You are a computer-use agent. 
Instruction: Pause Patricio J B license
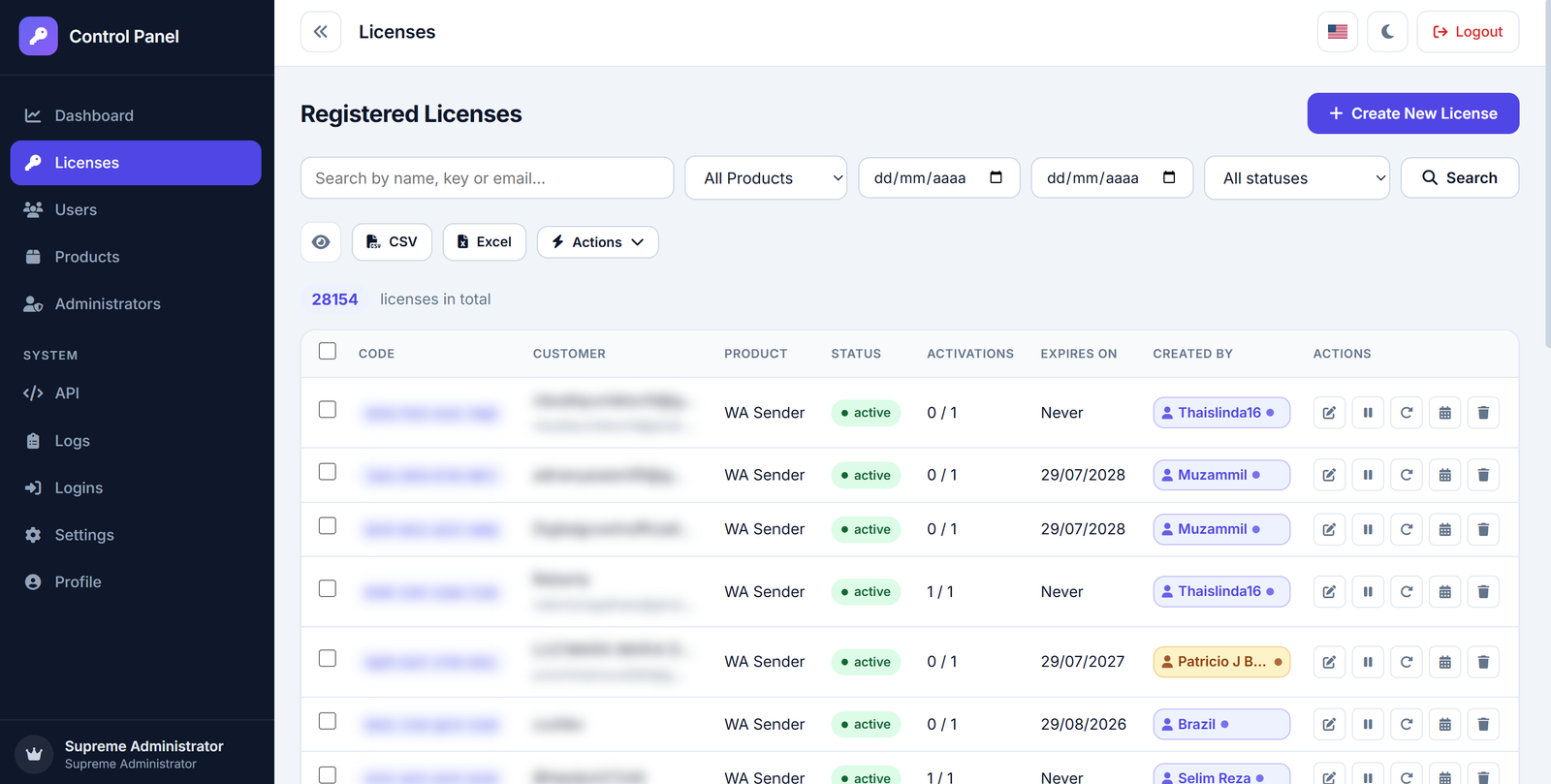[1368, 662]
